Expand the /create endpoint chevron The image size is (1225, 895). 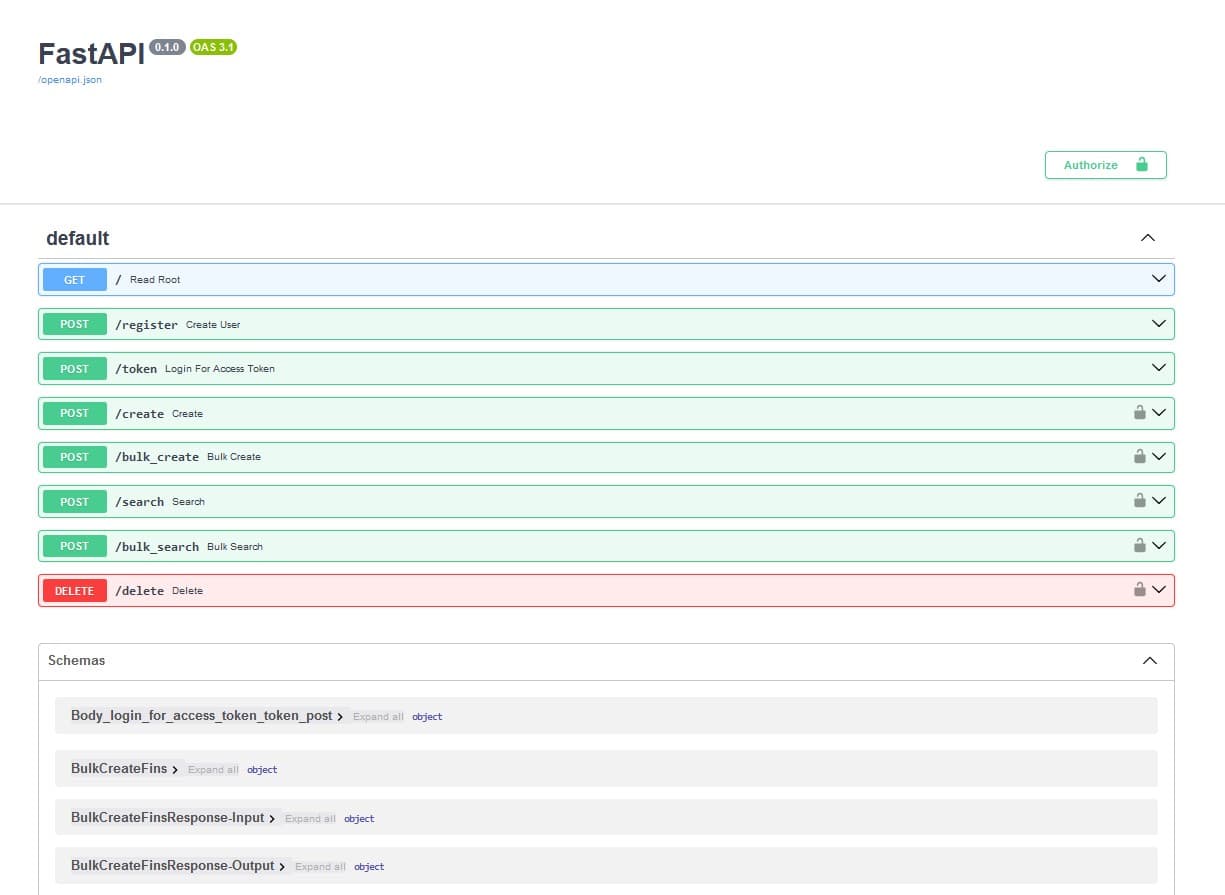coord(1159,412)
